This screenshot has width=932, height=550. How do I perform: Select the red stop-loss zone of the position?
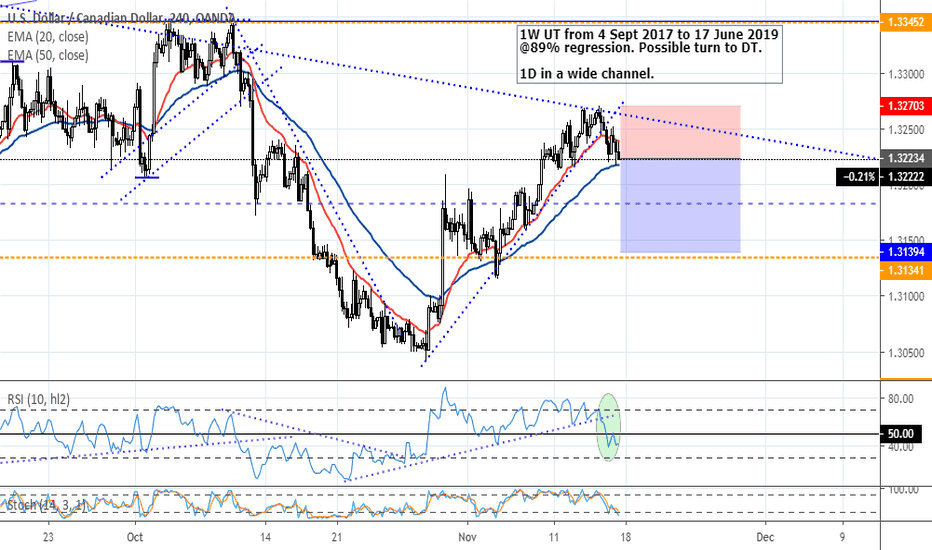(x=680, y=131)
